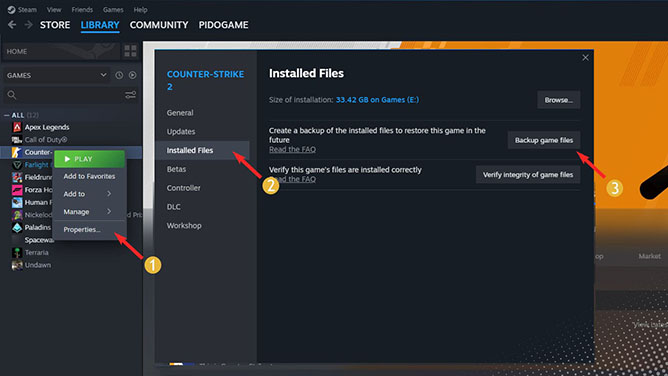Screen dimensions: 668x376
Task: Click the Apex Legends game icon
Action: point(17,127)
